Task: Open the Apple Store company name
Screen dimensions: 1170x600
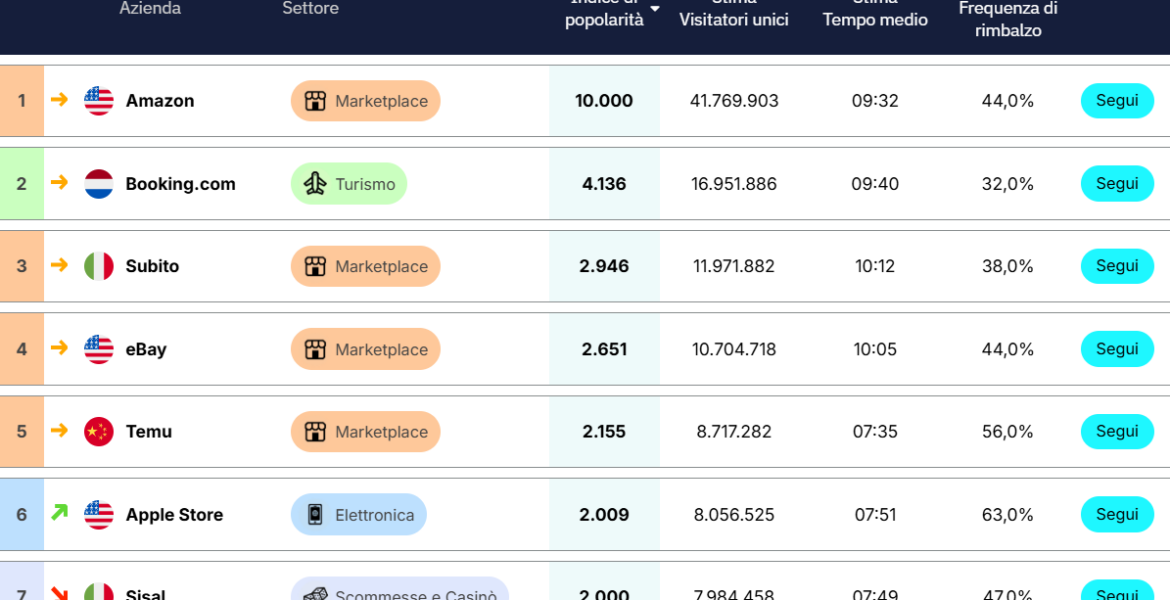Action: pos(174,515)
